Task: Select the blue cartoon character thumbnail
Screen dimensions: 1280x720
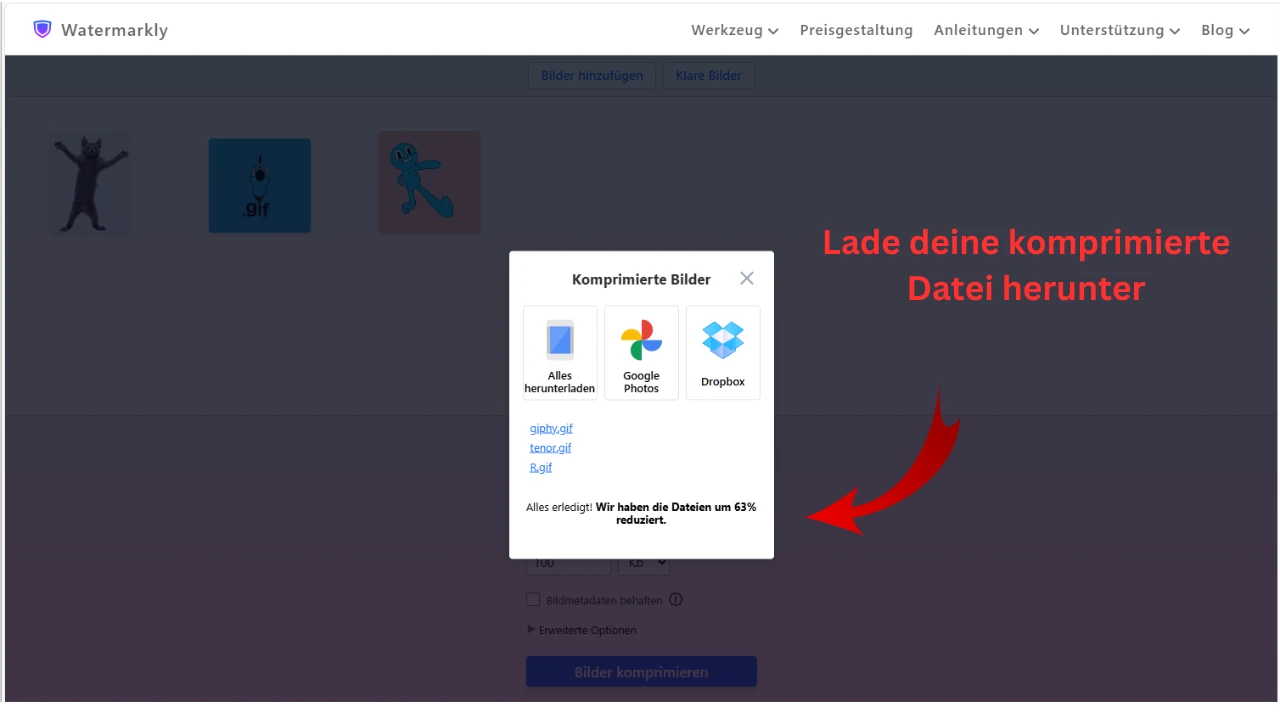Action: click(x=429, y=183)
